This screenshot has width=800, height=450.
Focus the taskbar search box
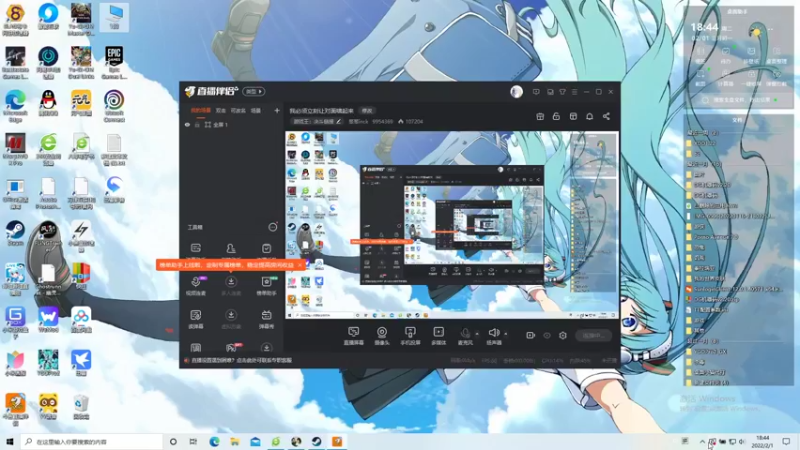(x=92, y=441)
